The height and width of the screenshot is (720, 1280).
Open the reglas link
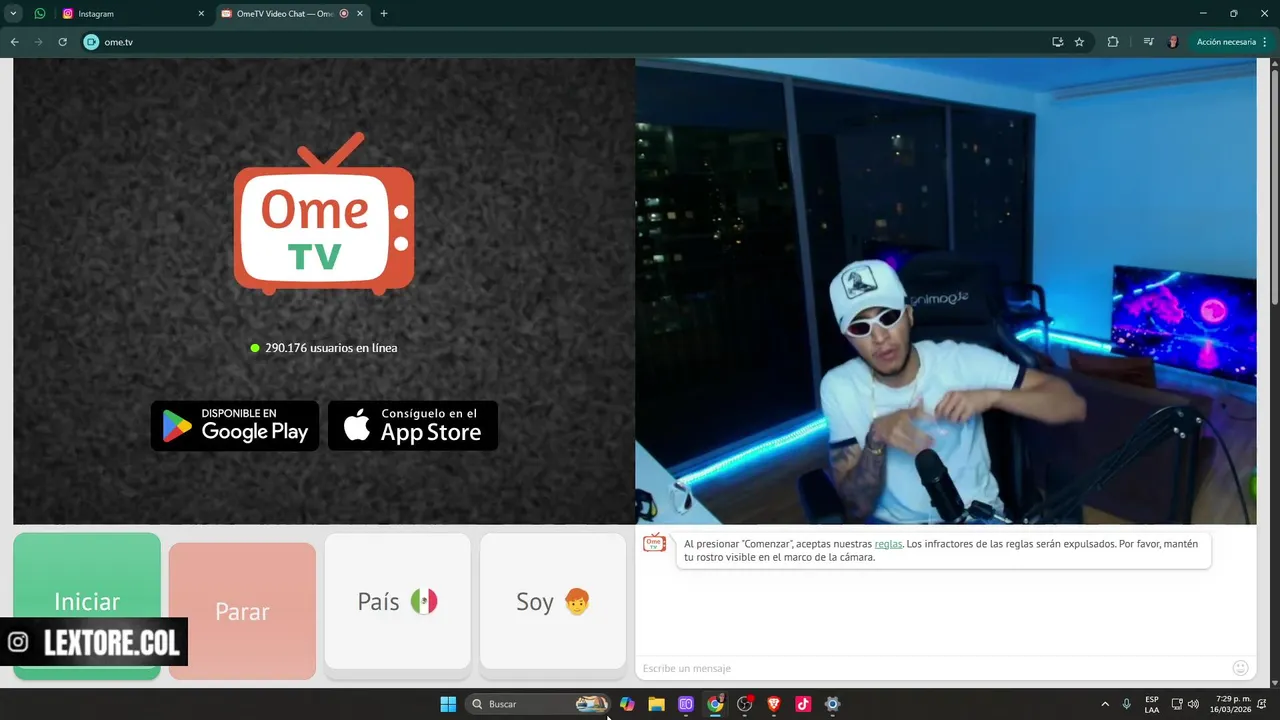coord(888,544)
